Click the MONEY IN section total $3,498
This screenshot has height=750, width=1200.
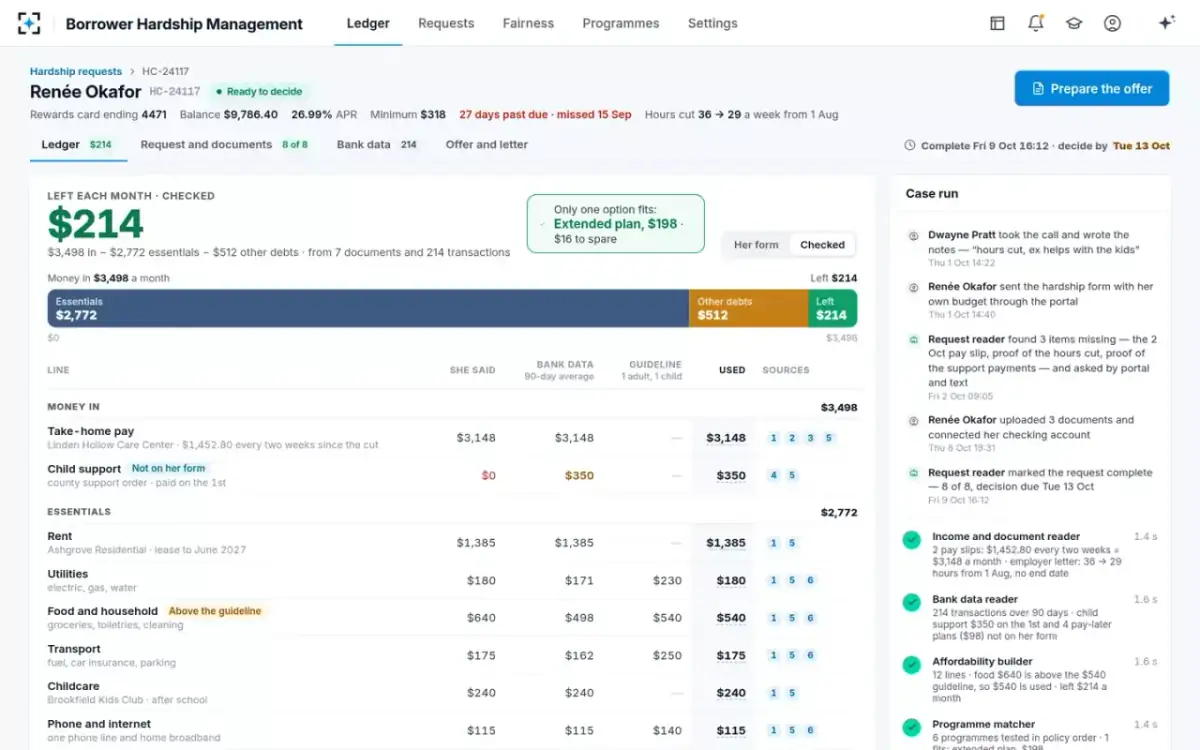[x=839, y=408]
